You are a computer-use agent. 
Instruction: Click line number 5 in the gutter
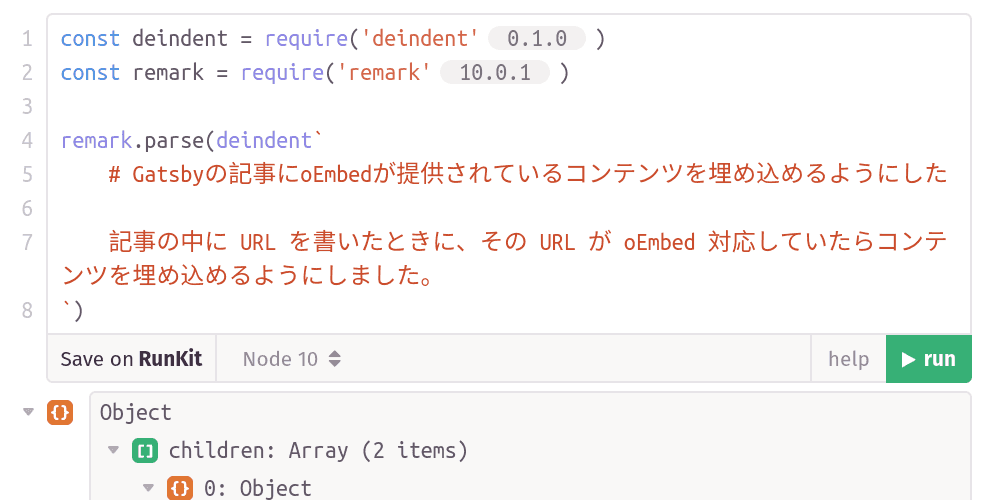coord(27,174)
